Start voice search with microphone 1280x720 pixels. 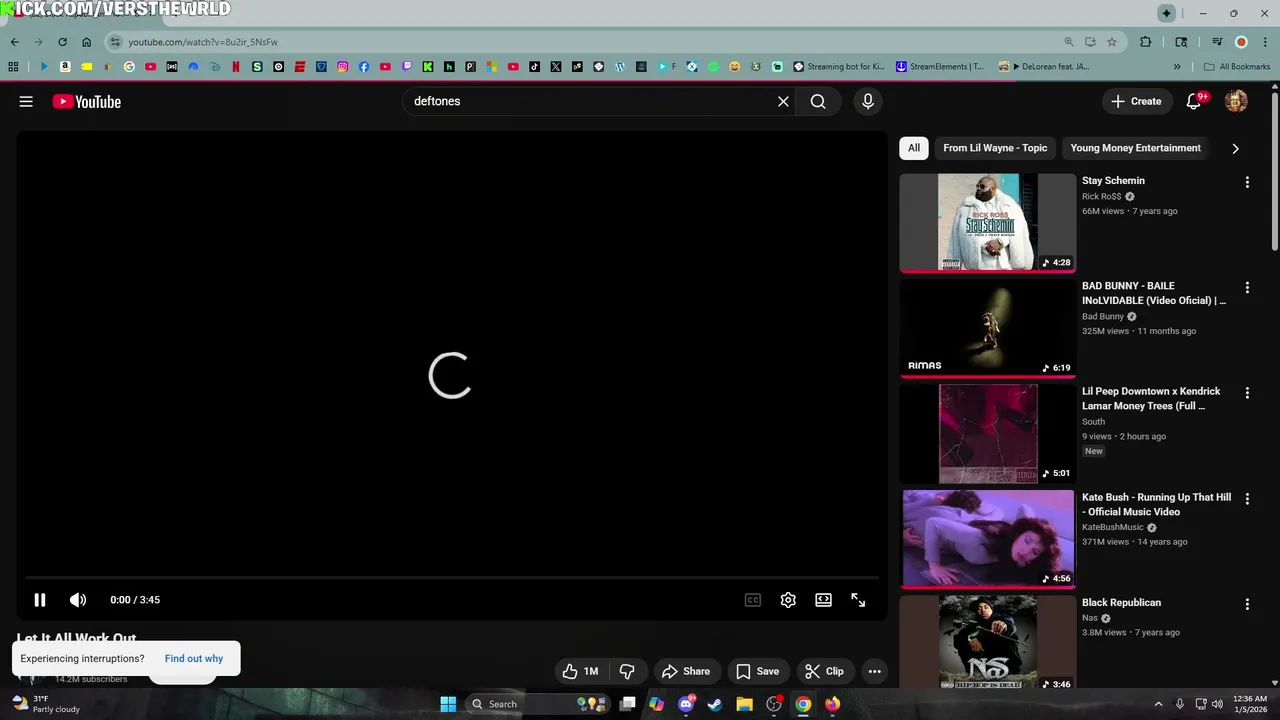pos(868,101)
